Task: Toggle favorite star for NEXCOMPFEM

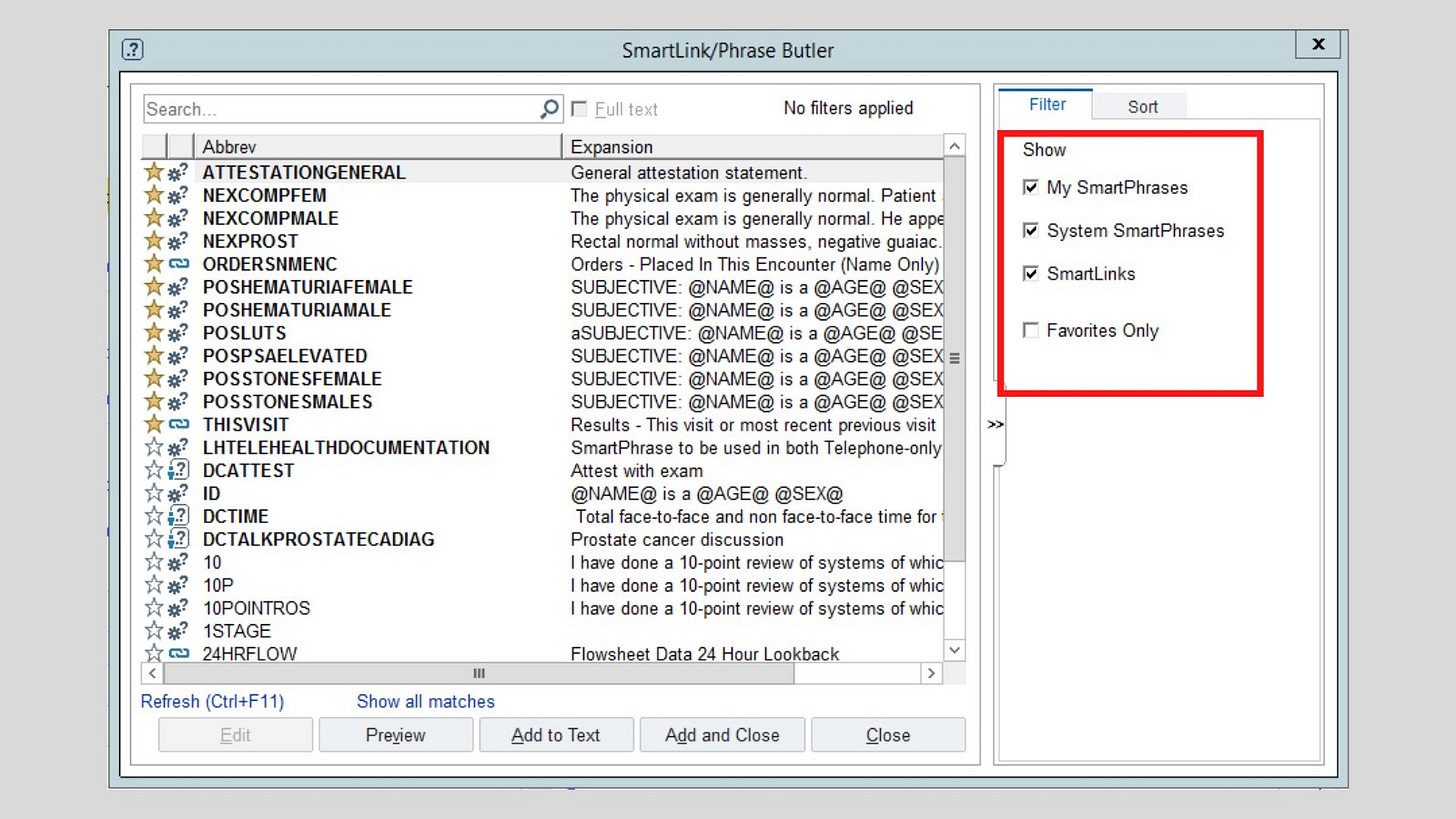Action: (x=154, y=195)
